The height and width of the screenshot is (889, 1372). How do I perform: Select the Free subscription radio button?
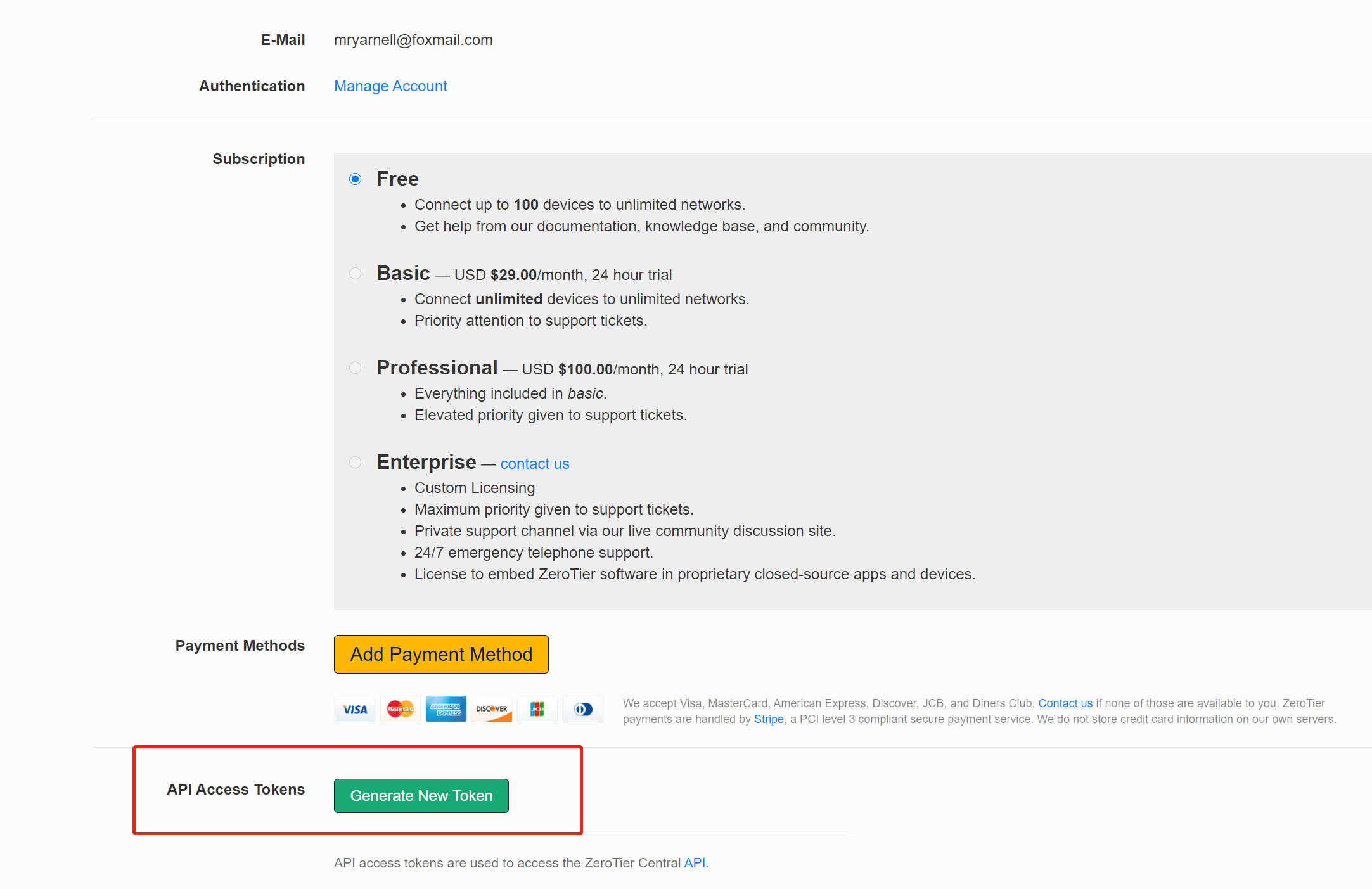356,179
